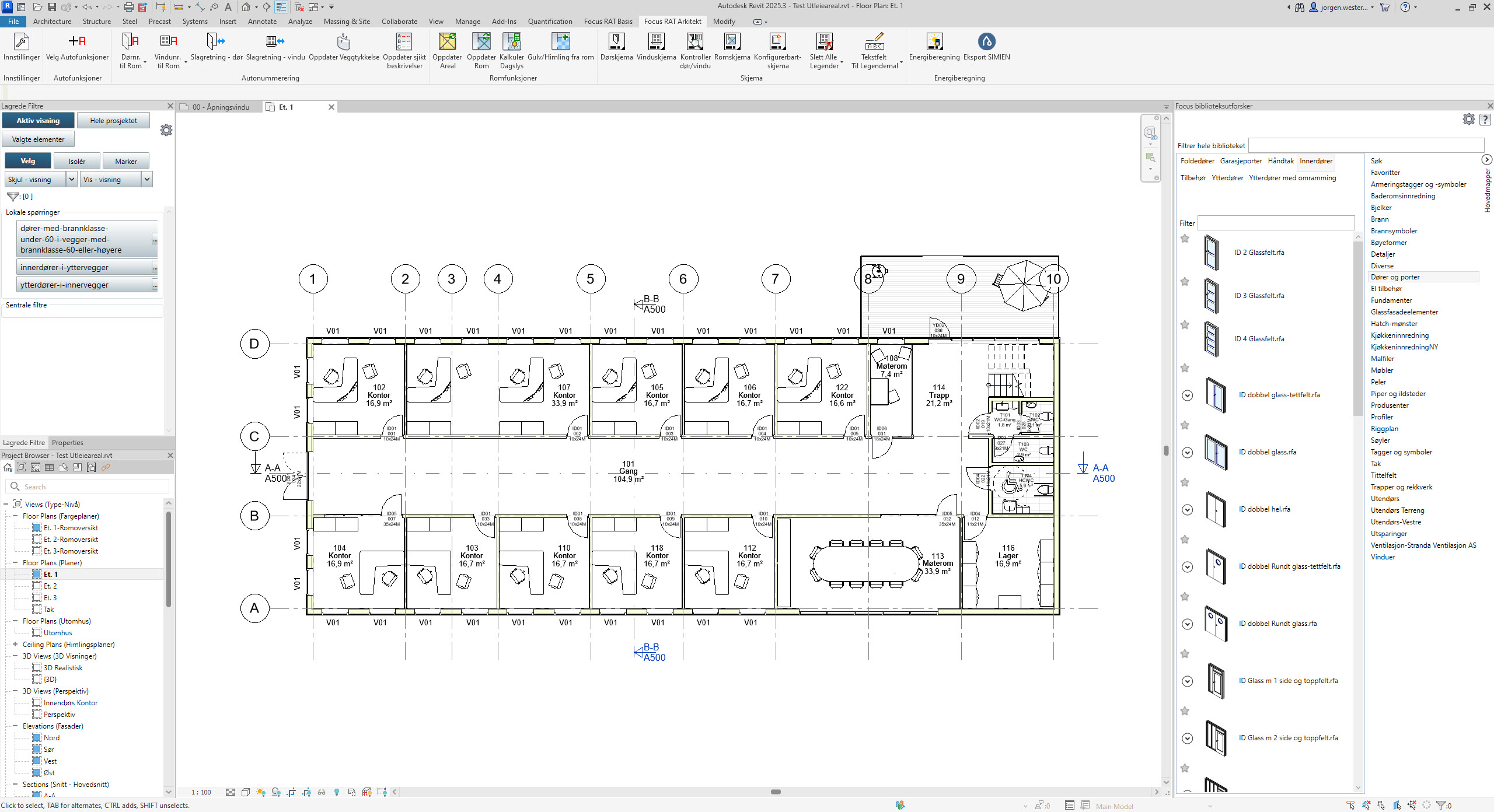Click Gulv/Himling fra rom tool
Viewport: 1494px width, 812px height.
(x=561, y=47)
